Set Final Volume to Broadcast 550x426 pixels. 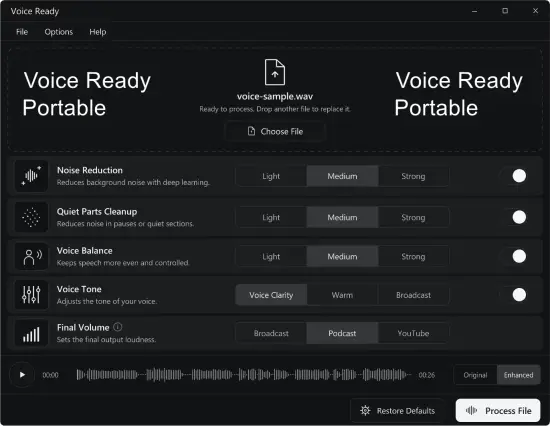(271, 333)
